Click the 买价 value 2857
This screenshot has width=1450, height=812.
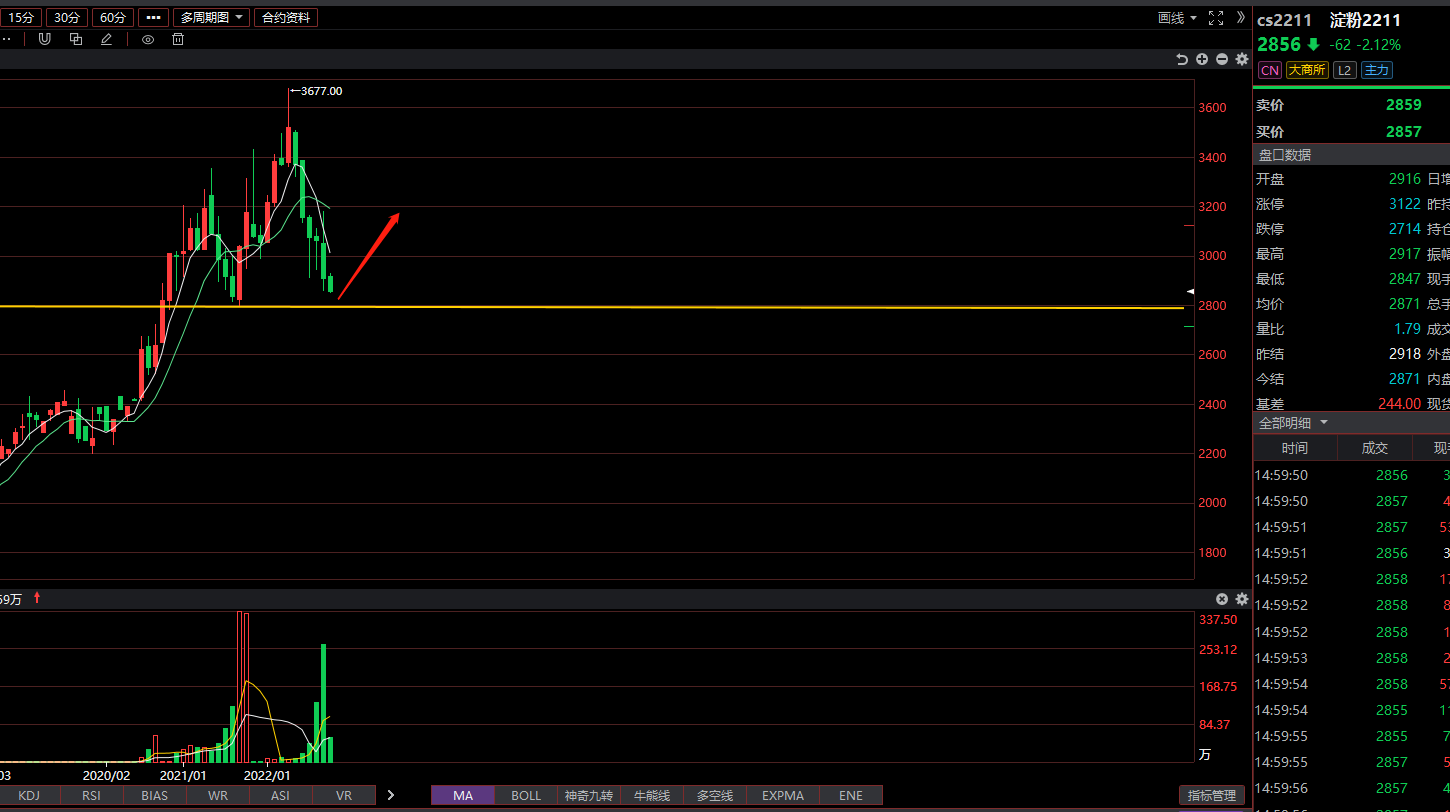click(1404, 131)
